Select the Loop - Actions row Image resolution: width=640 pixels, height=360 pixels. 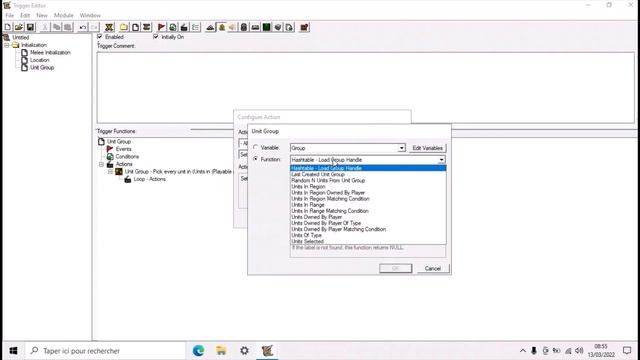pyautogui.click(x=149, y=179)
